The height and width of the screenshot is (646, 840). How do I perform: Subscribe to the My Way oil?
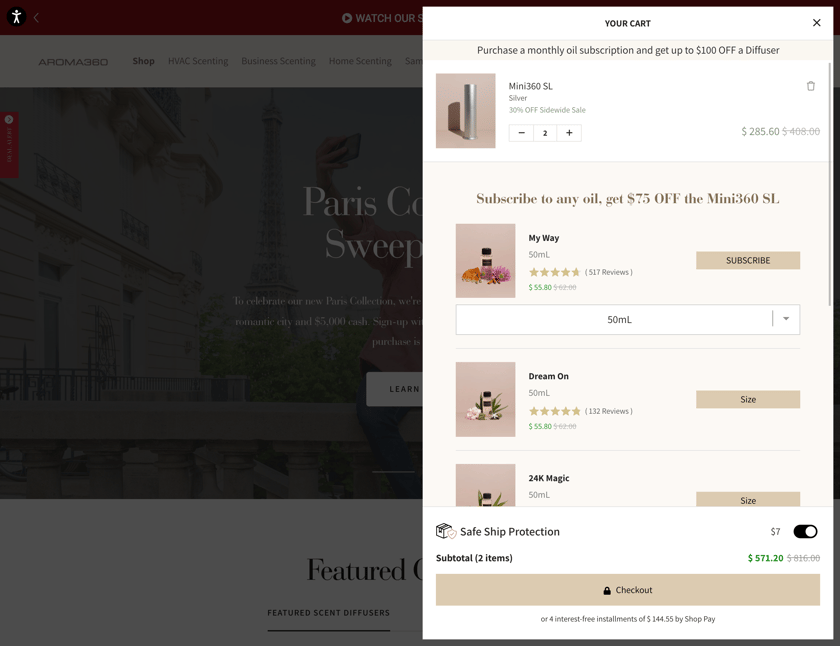[x=748, y=260]
